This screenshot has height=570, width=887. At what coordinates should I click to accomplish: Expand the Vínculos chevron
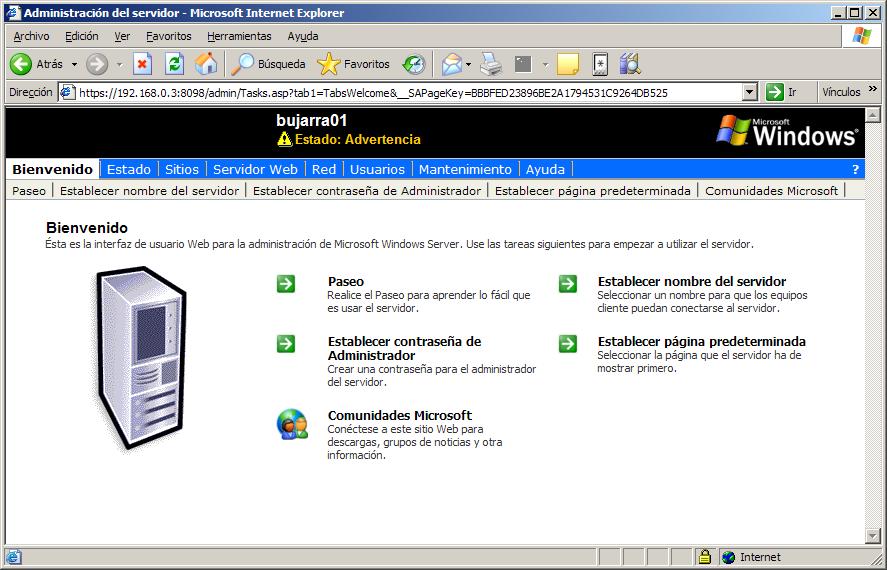coord(872,89)
